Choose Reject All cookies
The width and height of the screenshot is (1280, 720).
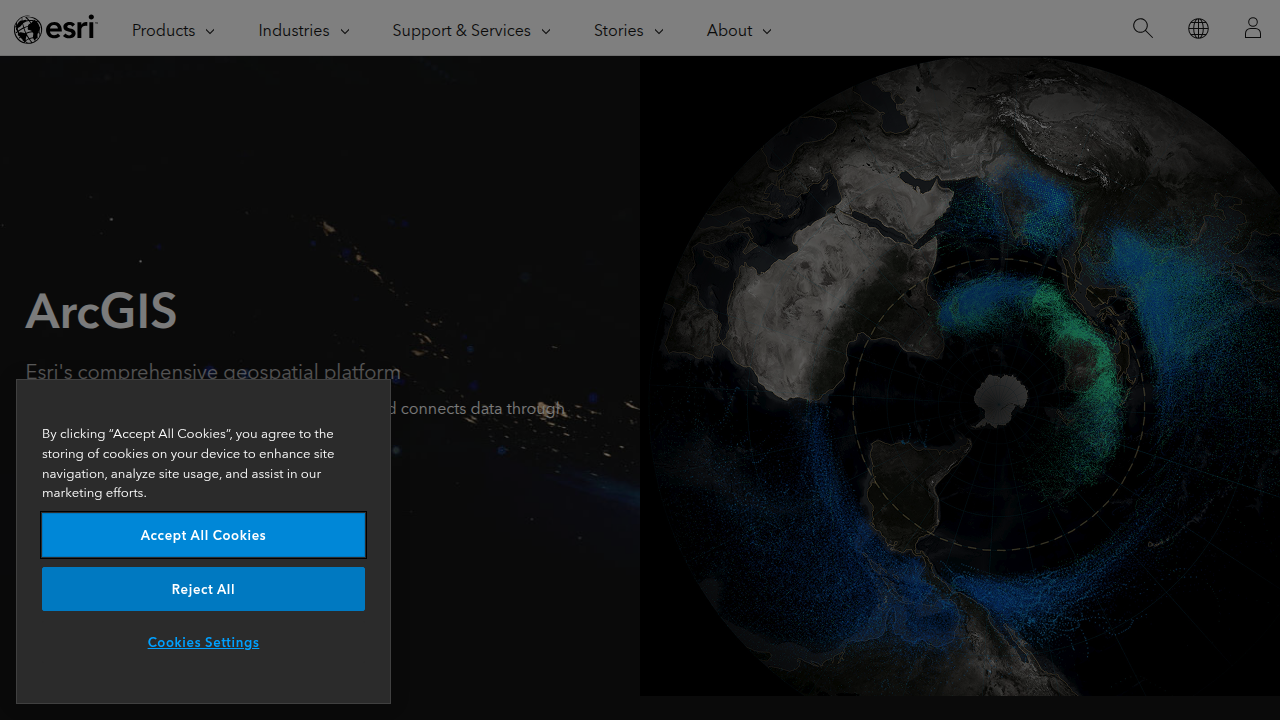click(203, 589)
